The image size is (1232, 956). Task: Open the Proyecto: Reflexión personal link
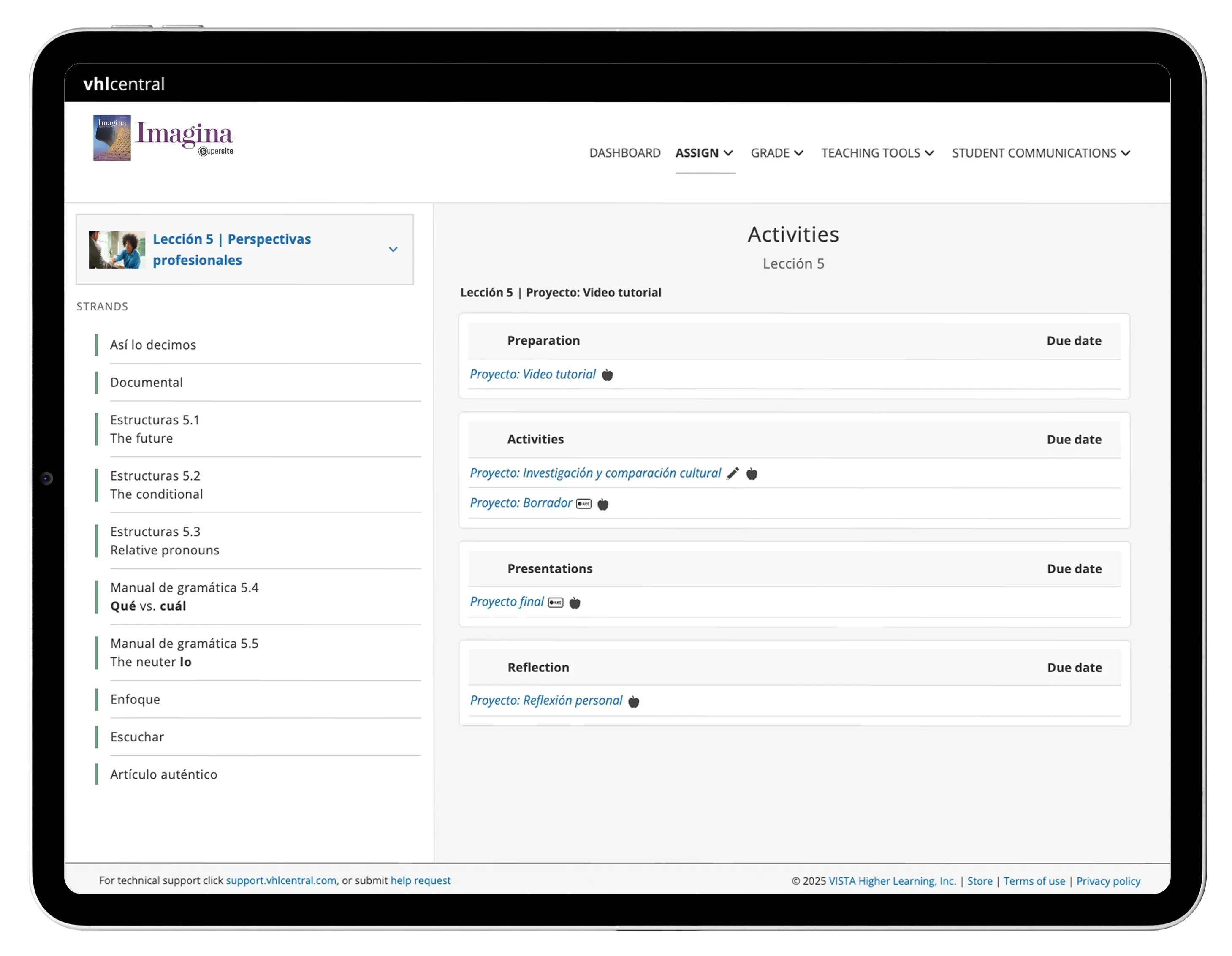pos(545,701)
